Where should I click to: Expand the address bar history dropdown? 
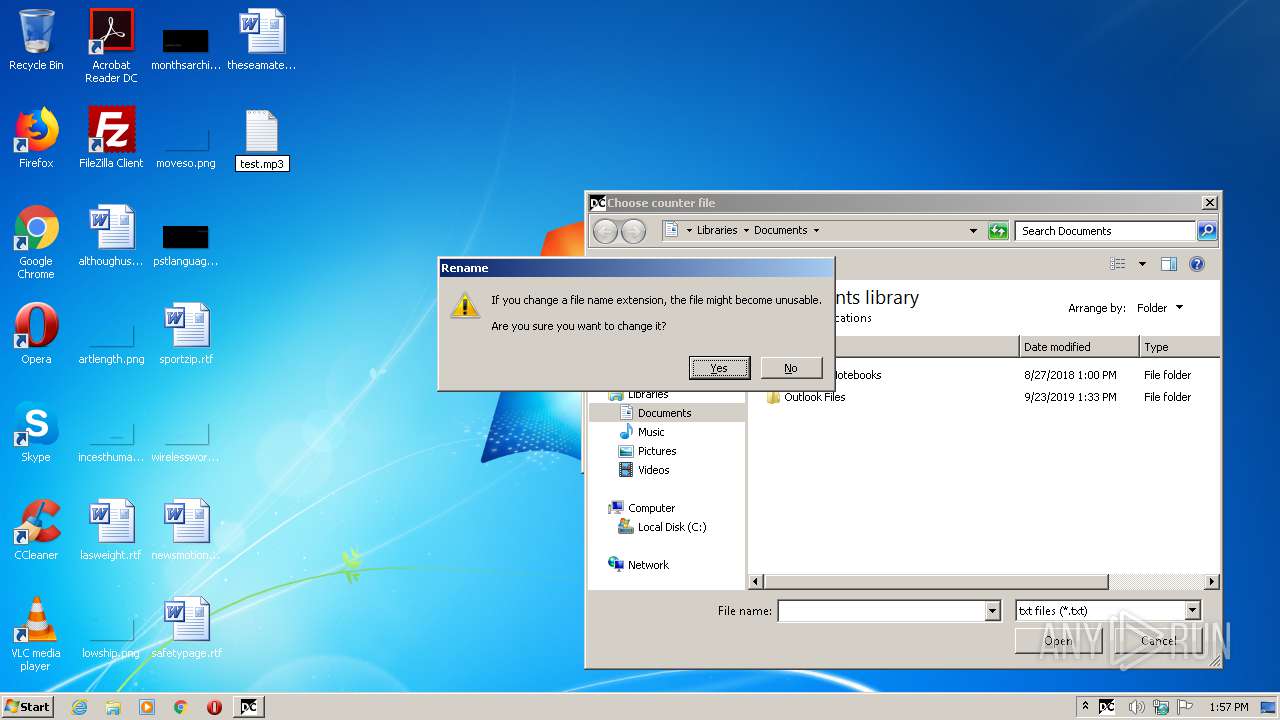[x=973, y=231]
